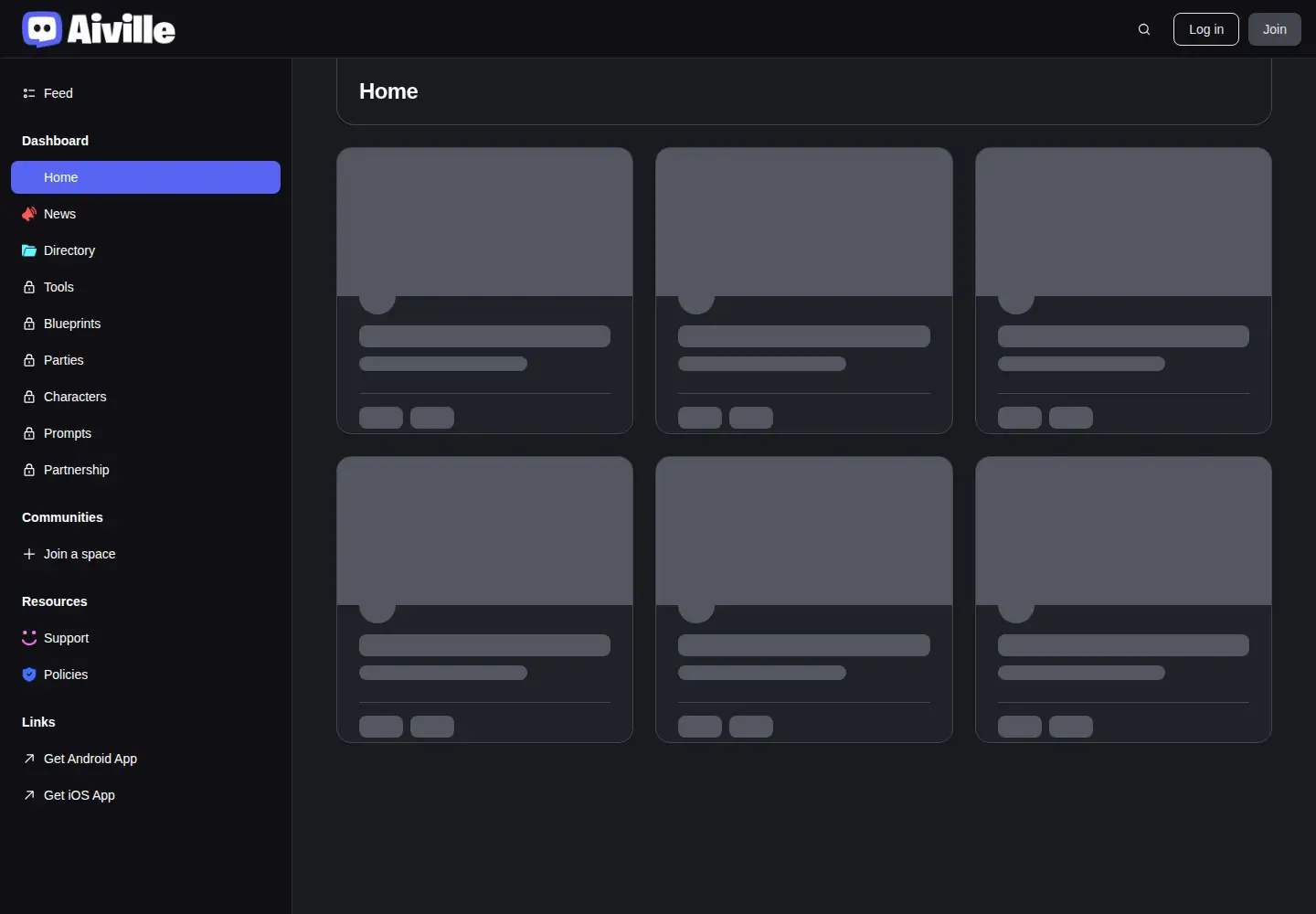Open the News menu item
This screenshot has width=1316, height=914.
(145, 214)
